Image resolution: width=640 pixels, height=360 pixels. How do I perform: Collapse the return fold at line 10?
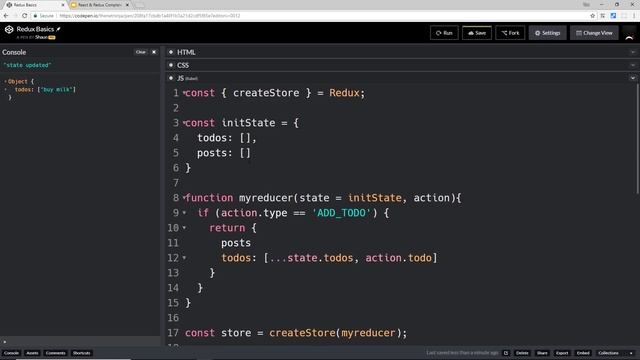[184, 228]
